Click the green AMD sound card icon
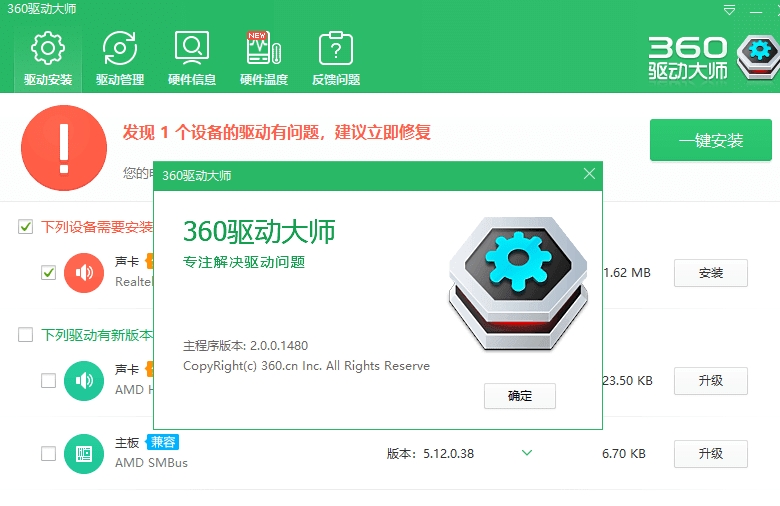The height and width of the screenshot is (506, 780). click(x=84, y=381)
